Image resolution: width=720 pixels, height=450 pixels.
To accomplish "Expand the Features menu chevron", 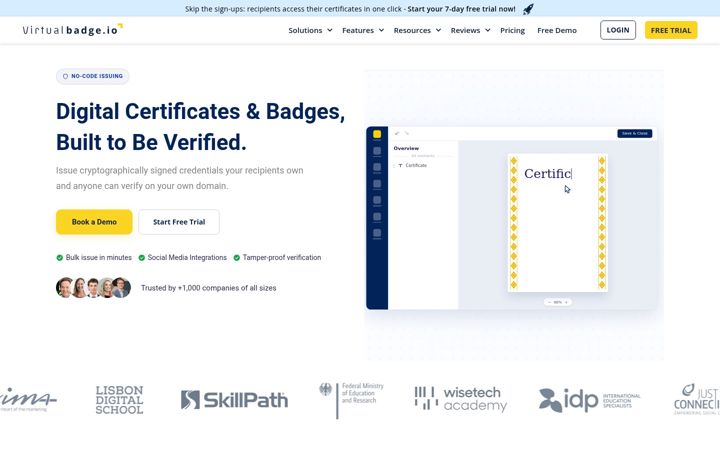I will click(381, 30).
